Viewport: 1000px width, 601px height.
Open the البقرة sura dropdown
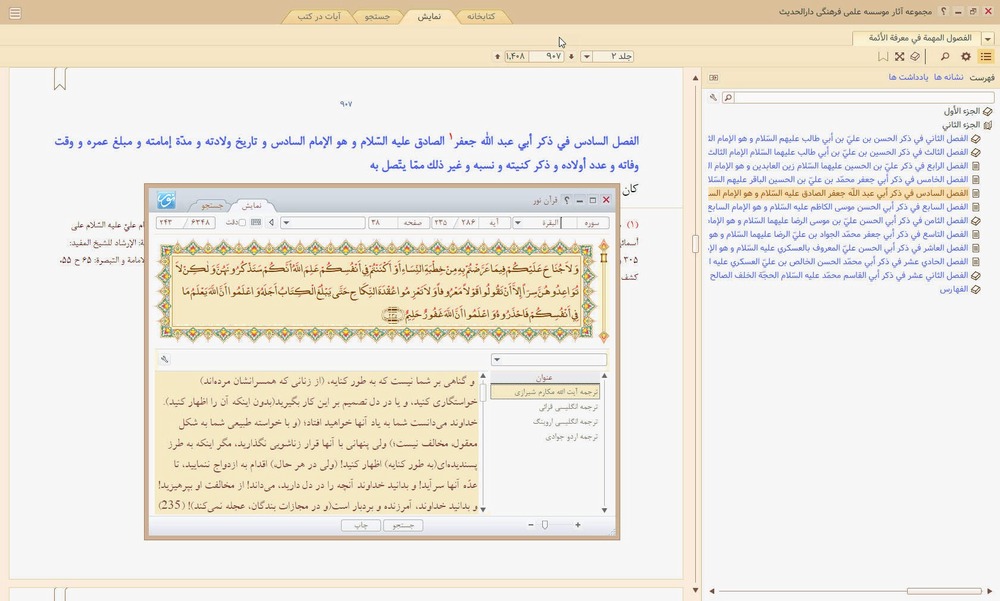[517, 222]
